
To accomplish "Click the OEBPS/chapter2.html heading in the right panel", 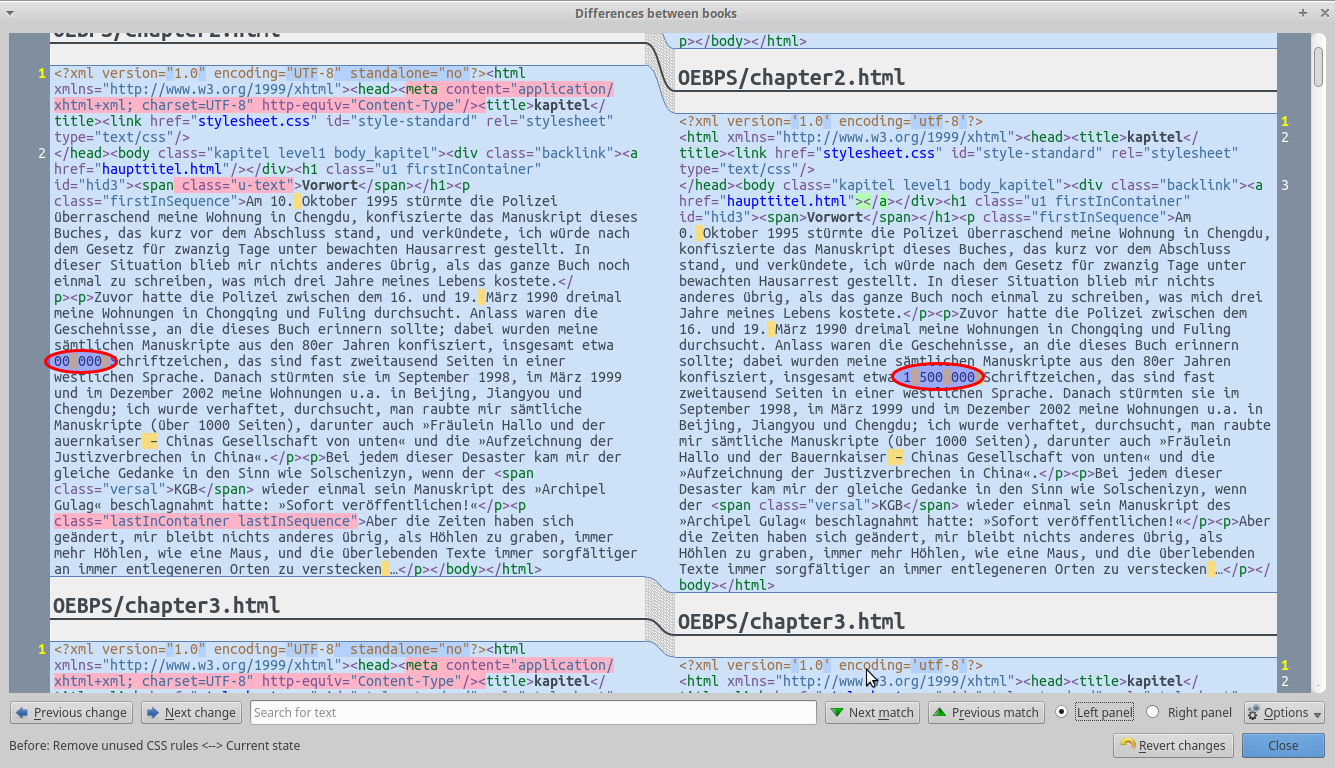I will [x=791, y=77].
